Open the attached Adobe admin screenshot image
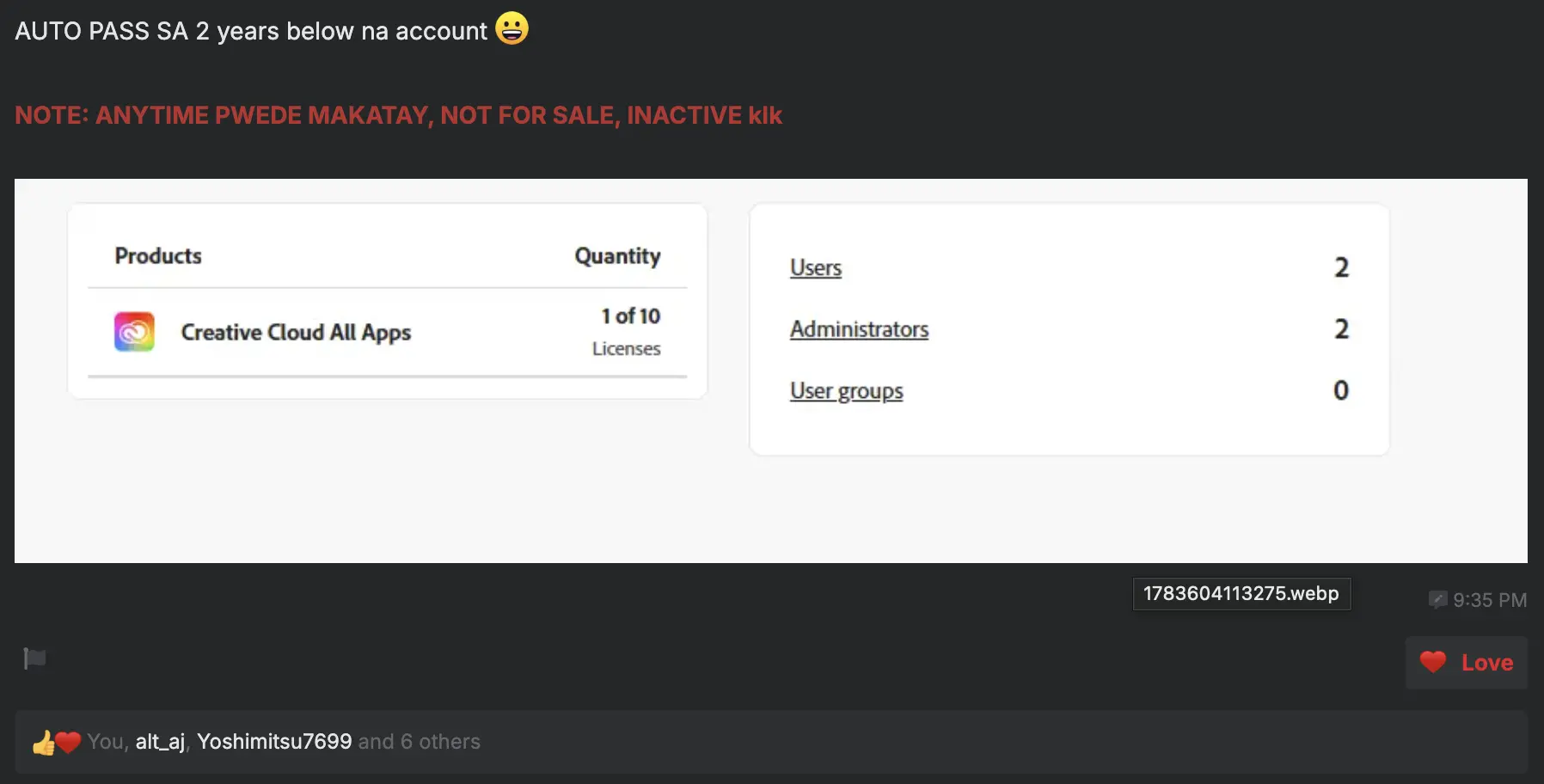This screenshot has width=1544, height=784. 770,371
